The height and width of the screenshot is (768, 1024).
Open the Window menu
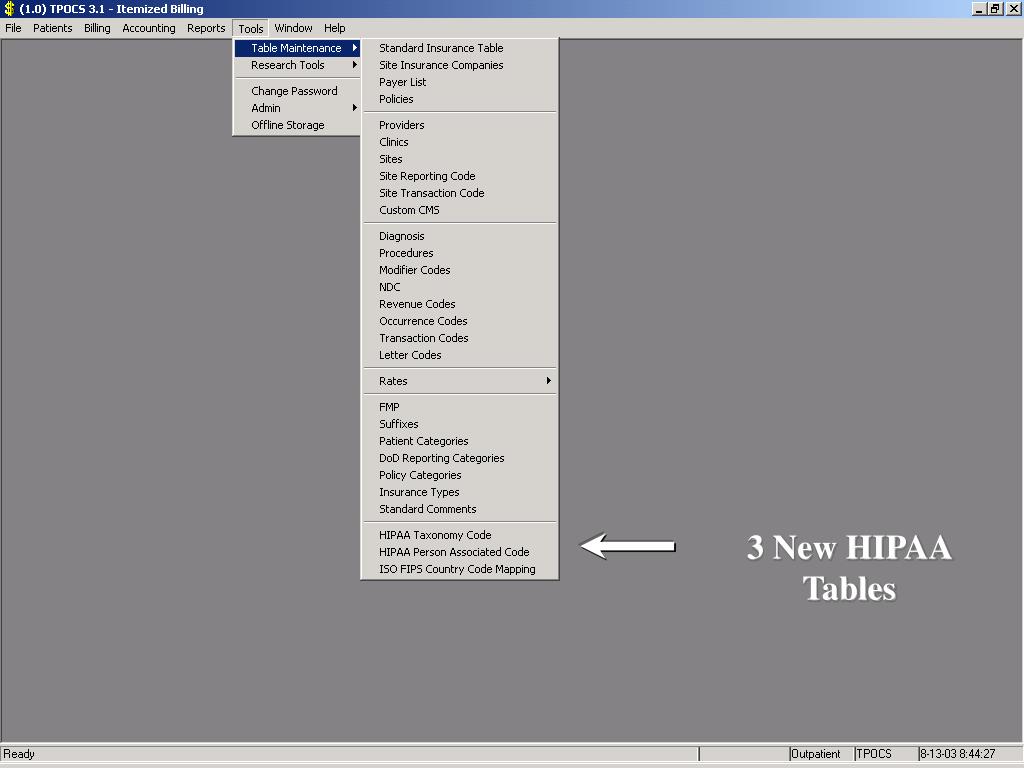coord(293,28)
